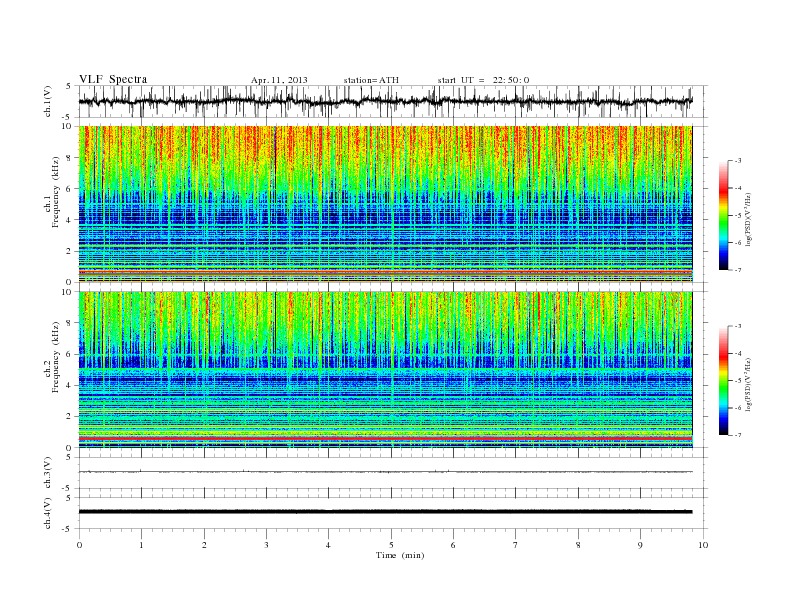Click the "VLF Spectra" plot title

click(x=113, y=79)
